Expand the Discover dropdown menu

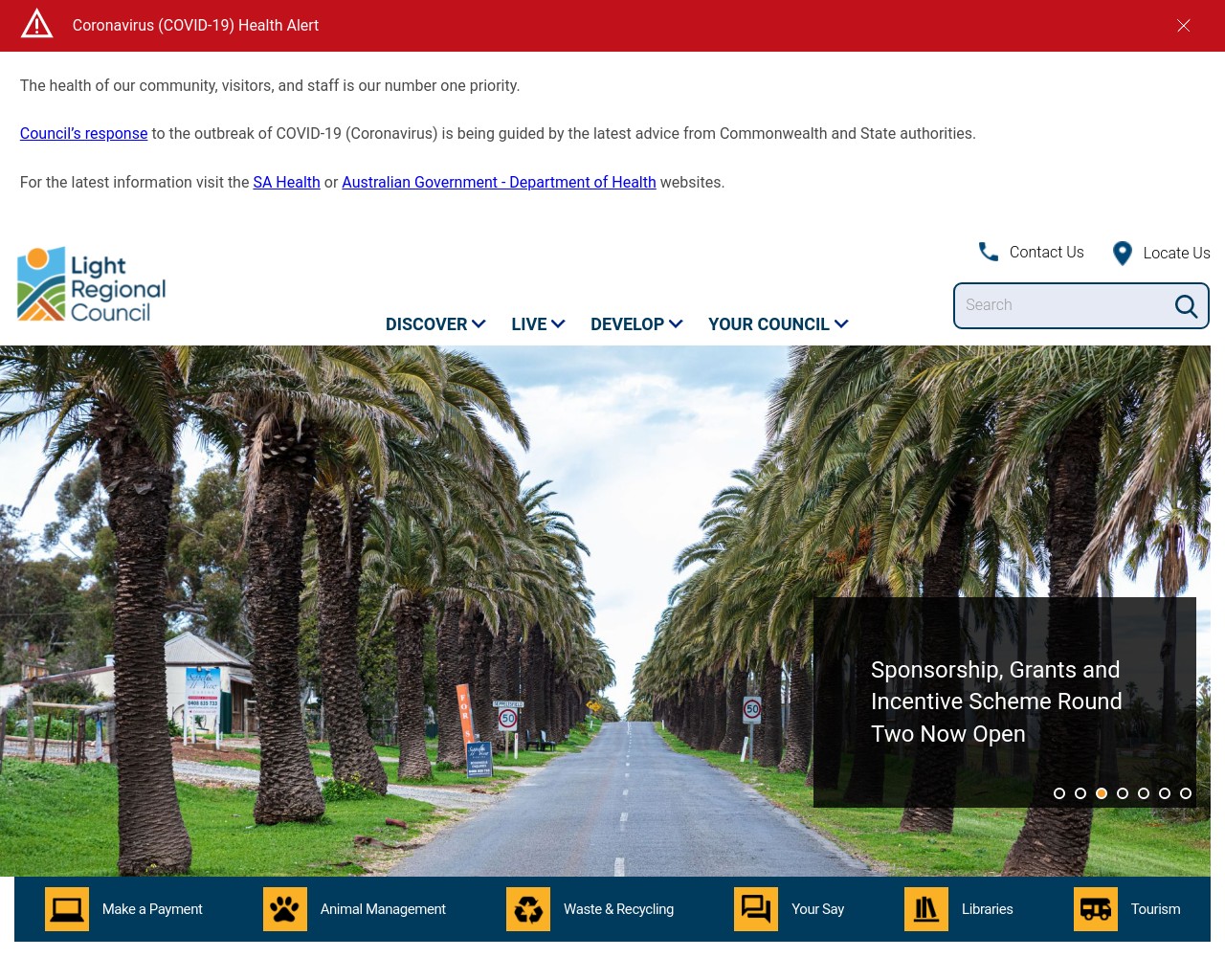[x=435, y=324]
